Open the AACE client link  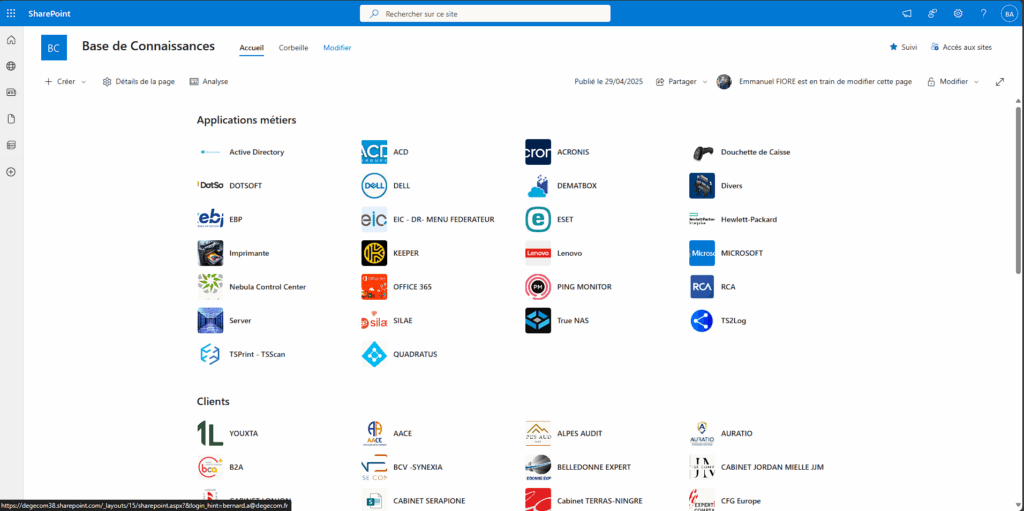click(402, 433)
